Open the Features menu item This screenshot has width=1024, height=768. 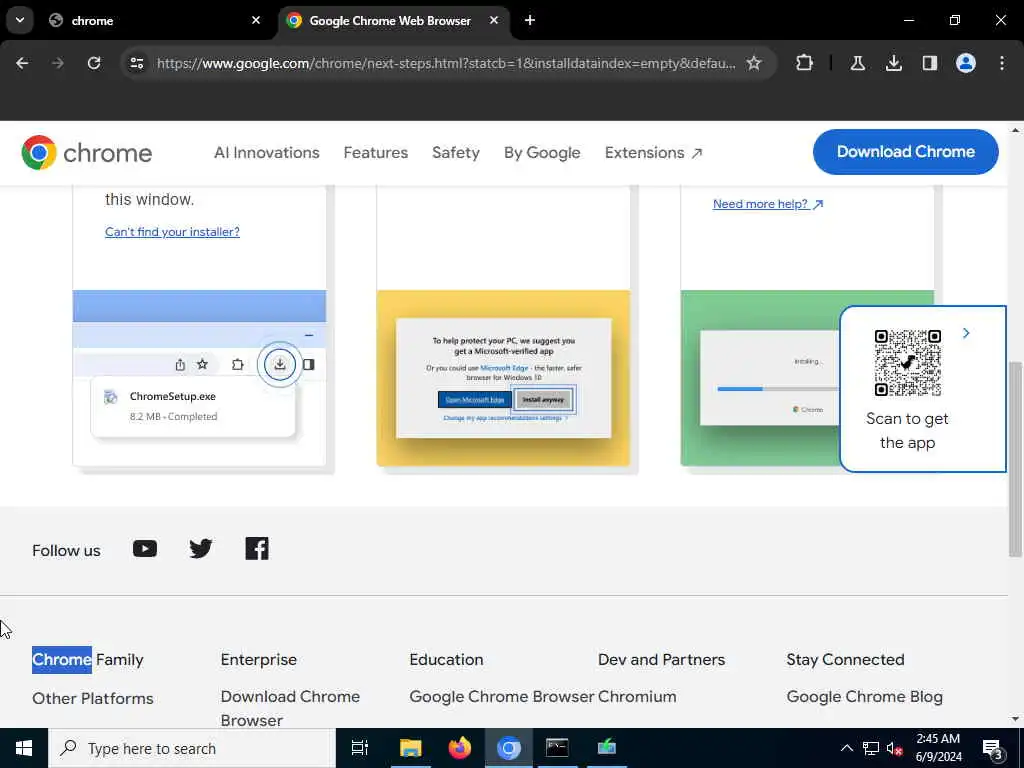tap(376, 153)
